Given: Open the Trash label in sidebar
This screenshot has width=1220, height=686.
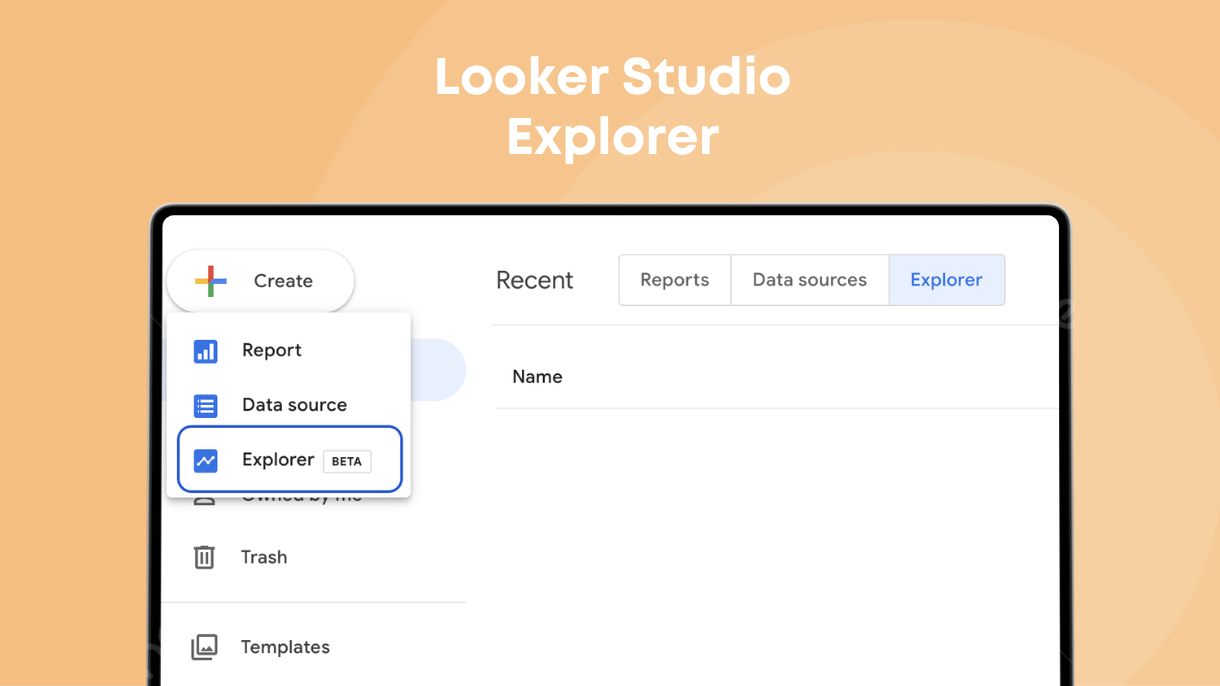Looking at the screenshot, I should [x=264, y=557].
